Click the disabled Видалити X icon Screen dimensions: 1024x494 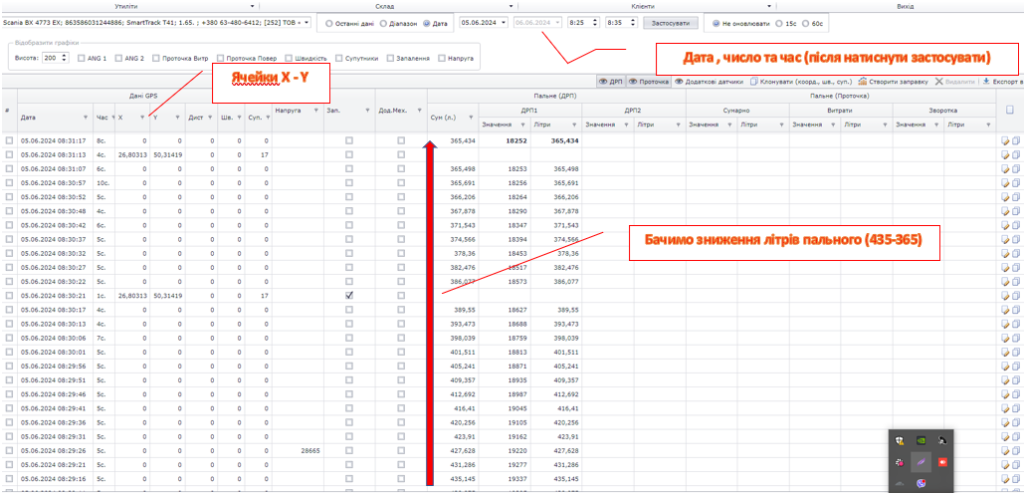pos(938,82)
